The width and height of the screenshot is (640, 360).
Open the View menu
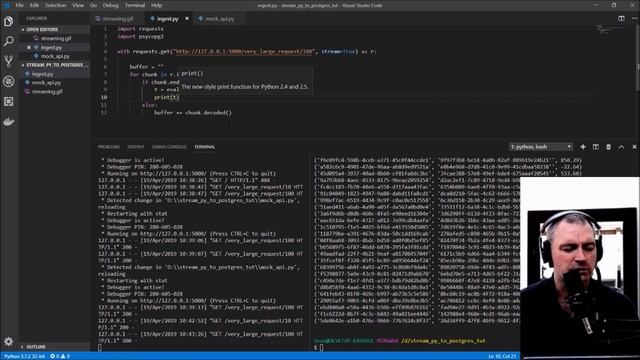pos(78,5)
